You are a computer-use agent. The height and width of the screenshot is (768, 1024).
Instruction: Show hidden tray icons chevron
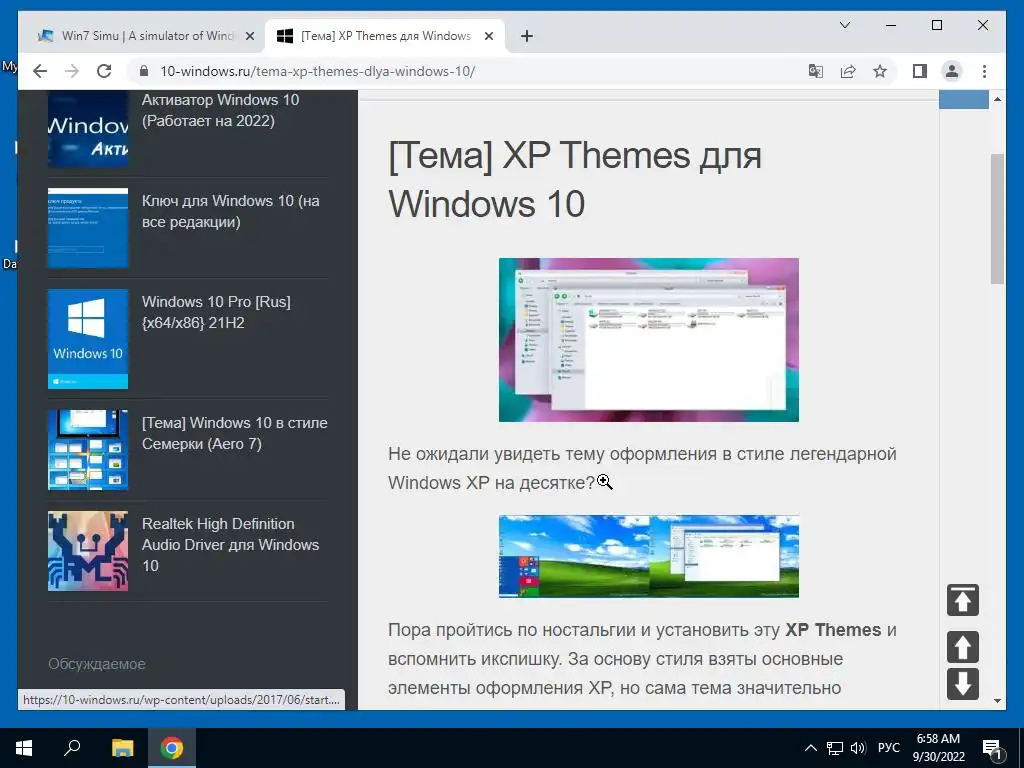[x=810, y=748]
